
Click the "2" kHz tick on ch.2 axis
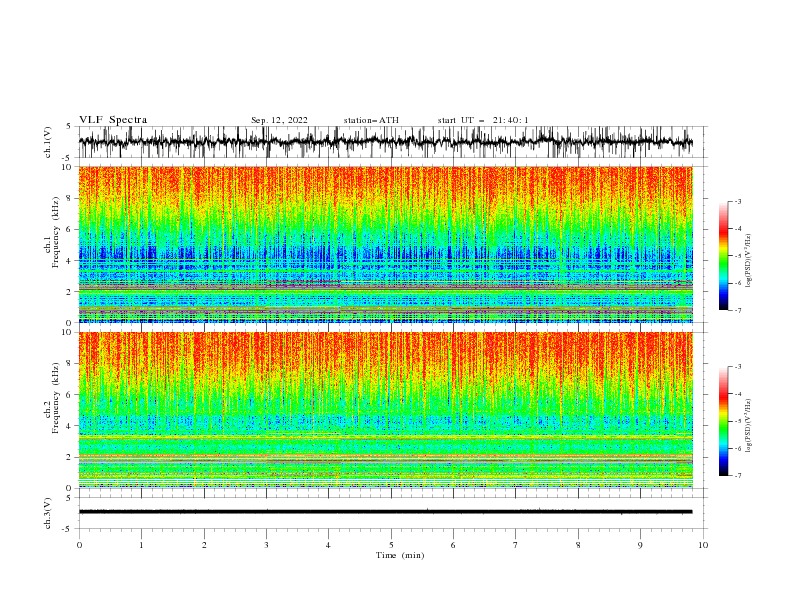[70, 457]
